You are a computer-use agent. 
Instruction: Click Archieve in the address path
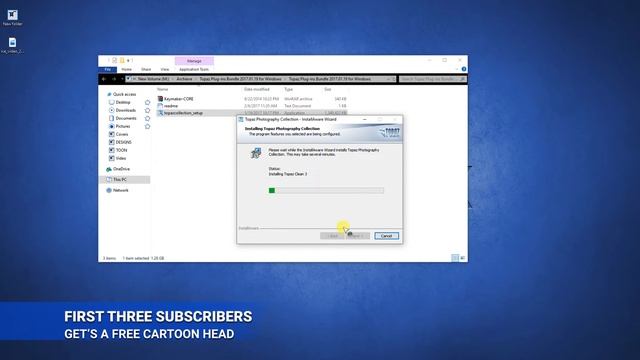coord(184,79)
